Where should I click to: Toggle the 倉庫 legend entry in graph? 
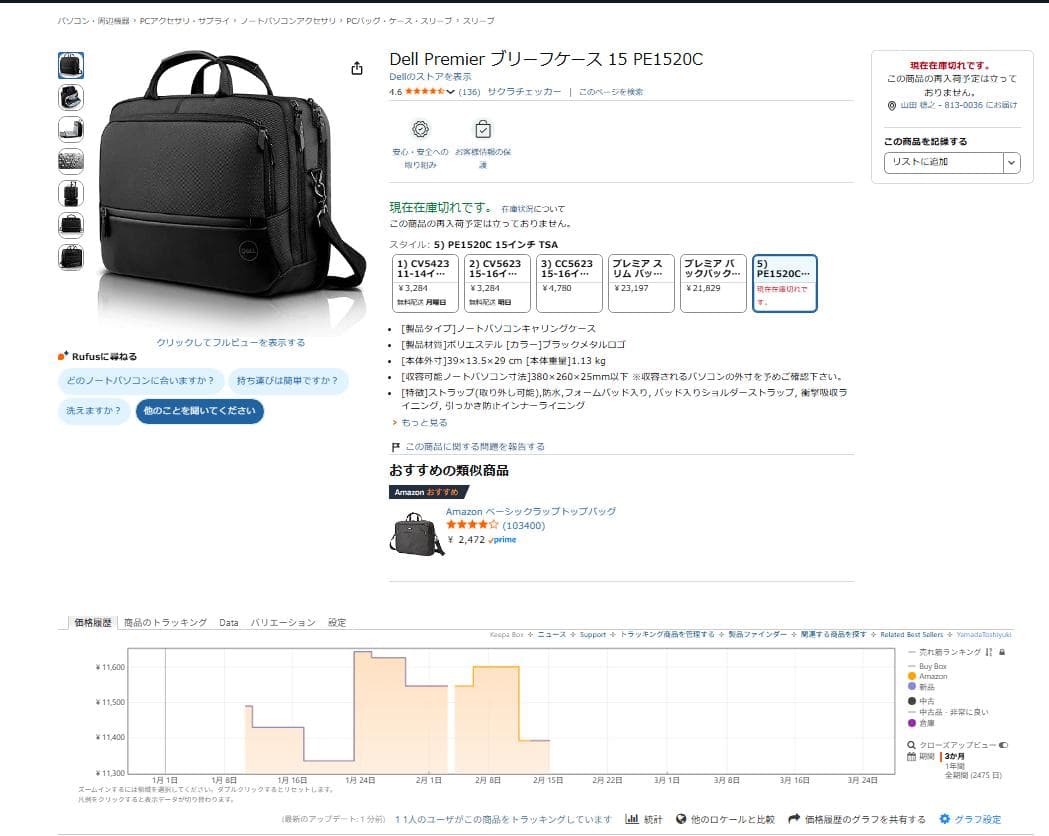pos(921,723)
